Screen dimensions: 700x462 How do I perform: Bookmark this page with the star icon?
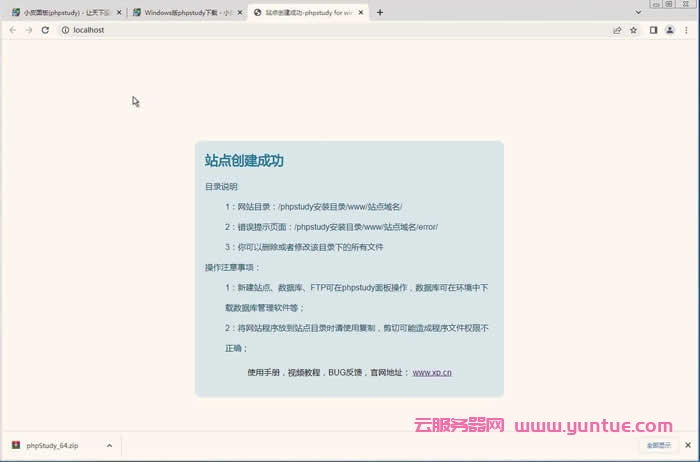click(x=633, y=30)
